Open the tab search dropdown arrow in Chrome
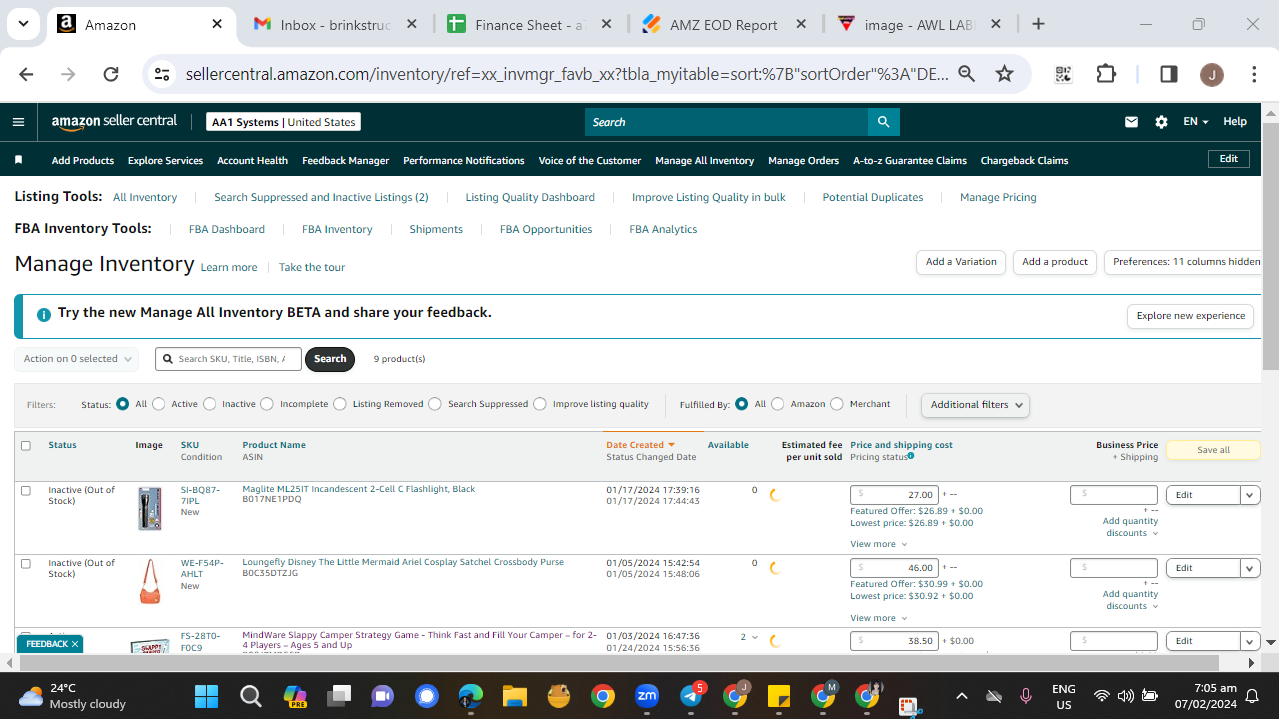Image resolution: width=1279 pixels, height=719 pixels. [23, 24]
